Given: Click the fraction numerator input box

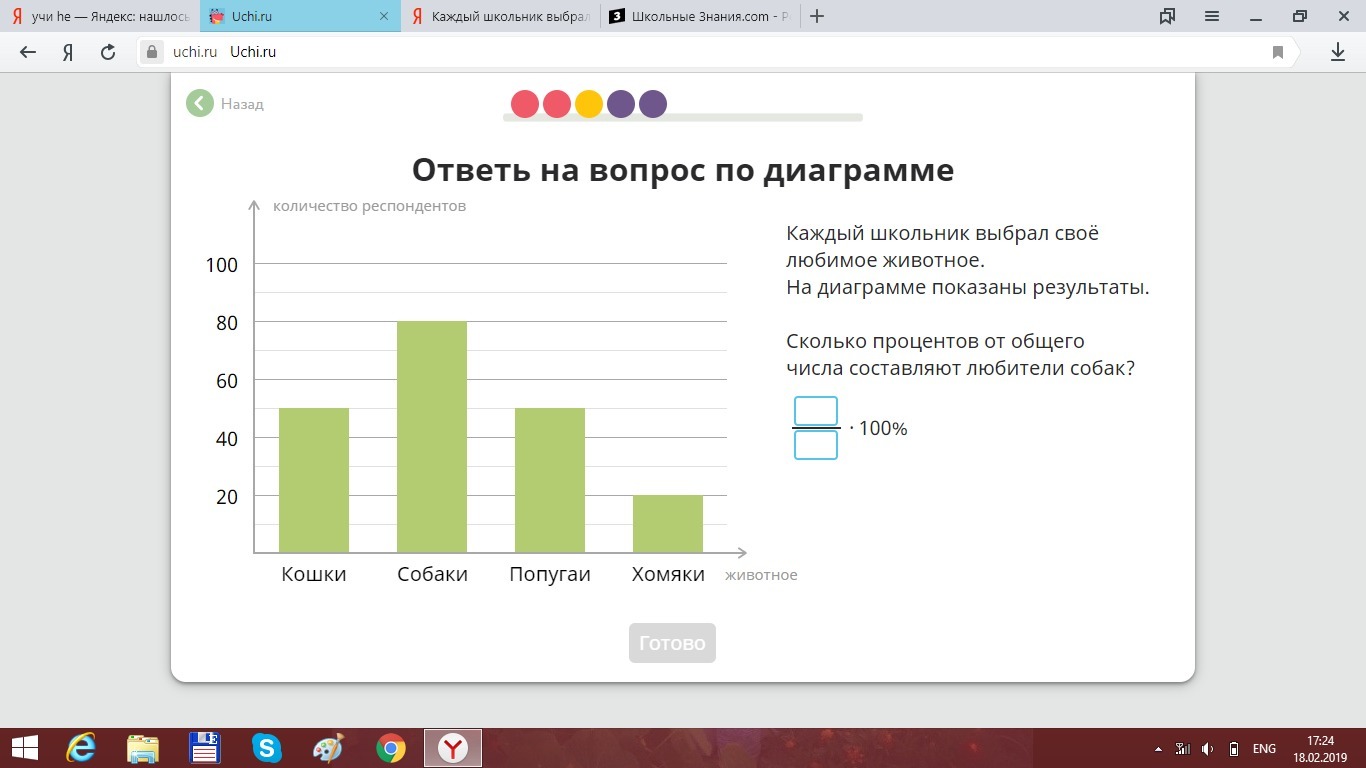Looking at the screenshot, I should tap(815, 411).
